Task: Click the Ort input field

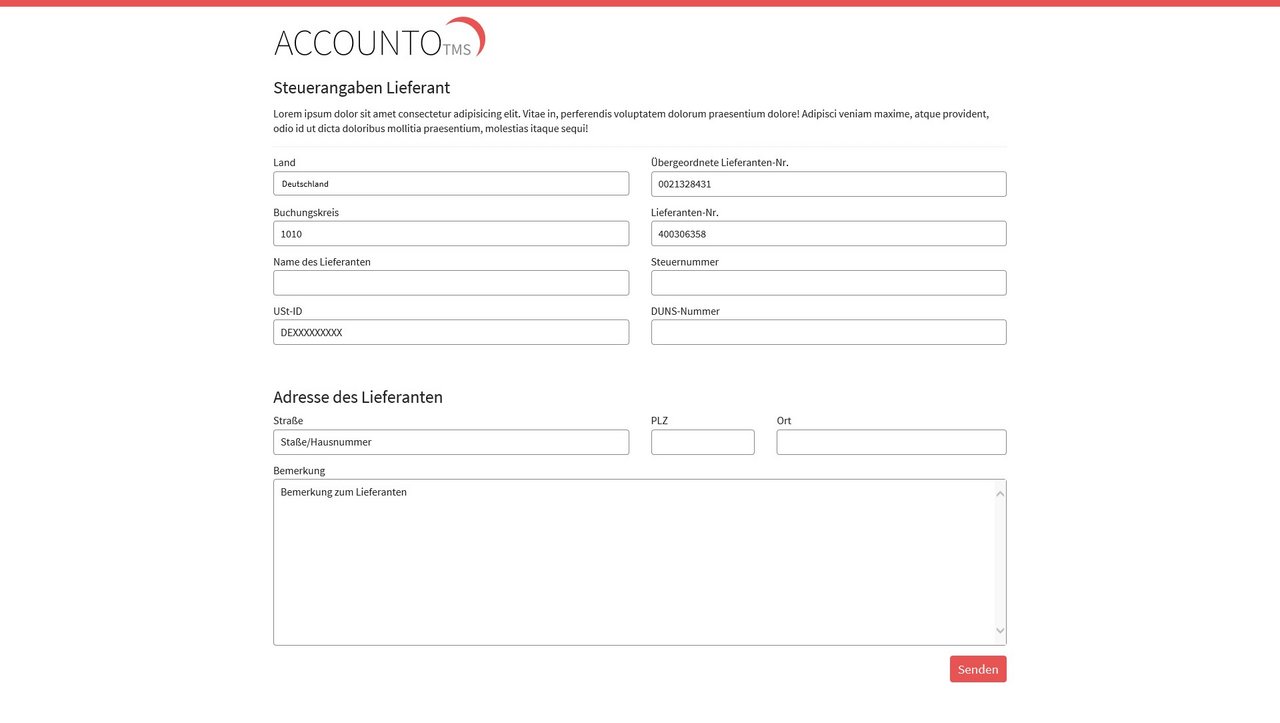Action: pos(891,442)
